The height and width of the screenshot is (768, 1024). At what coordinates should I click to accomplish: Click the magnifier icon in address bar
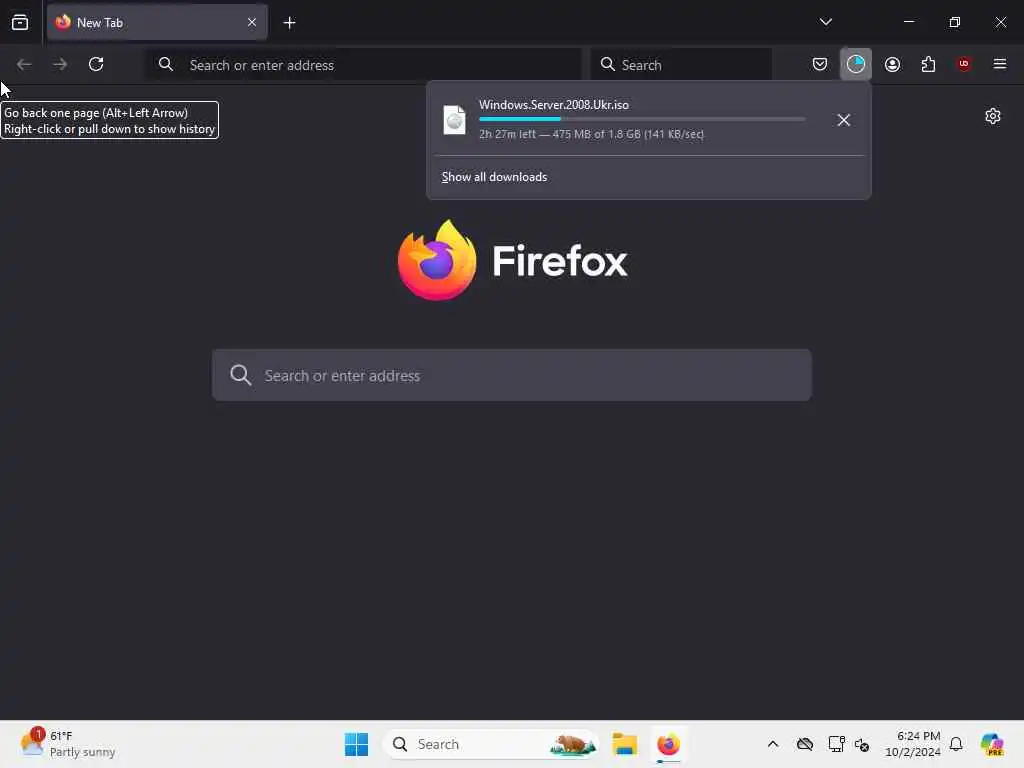(x=166, y=64)
